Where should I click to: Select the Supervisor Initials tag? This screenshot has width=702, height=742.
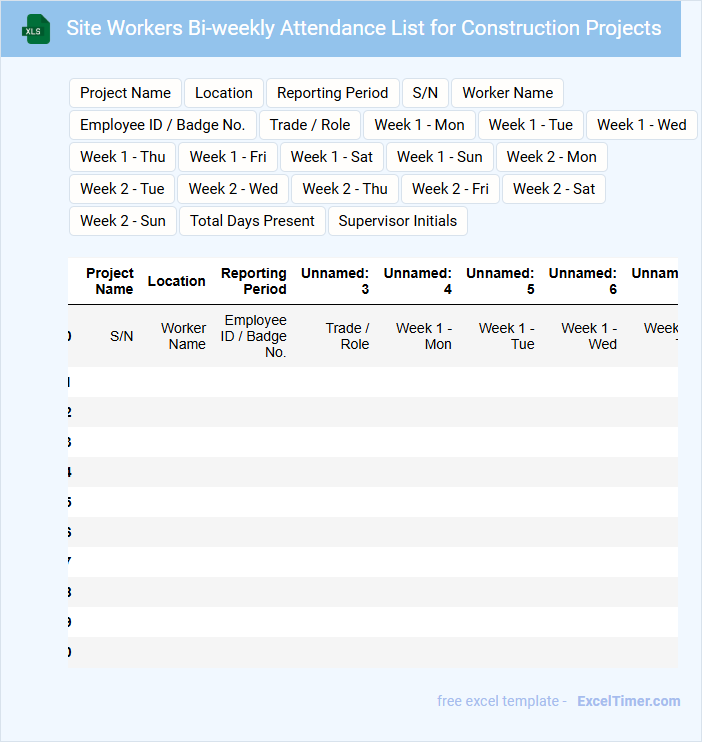pyautogui.click(x=398, y=221)
